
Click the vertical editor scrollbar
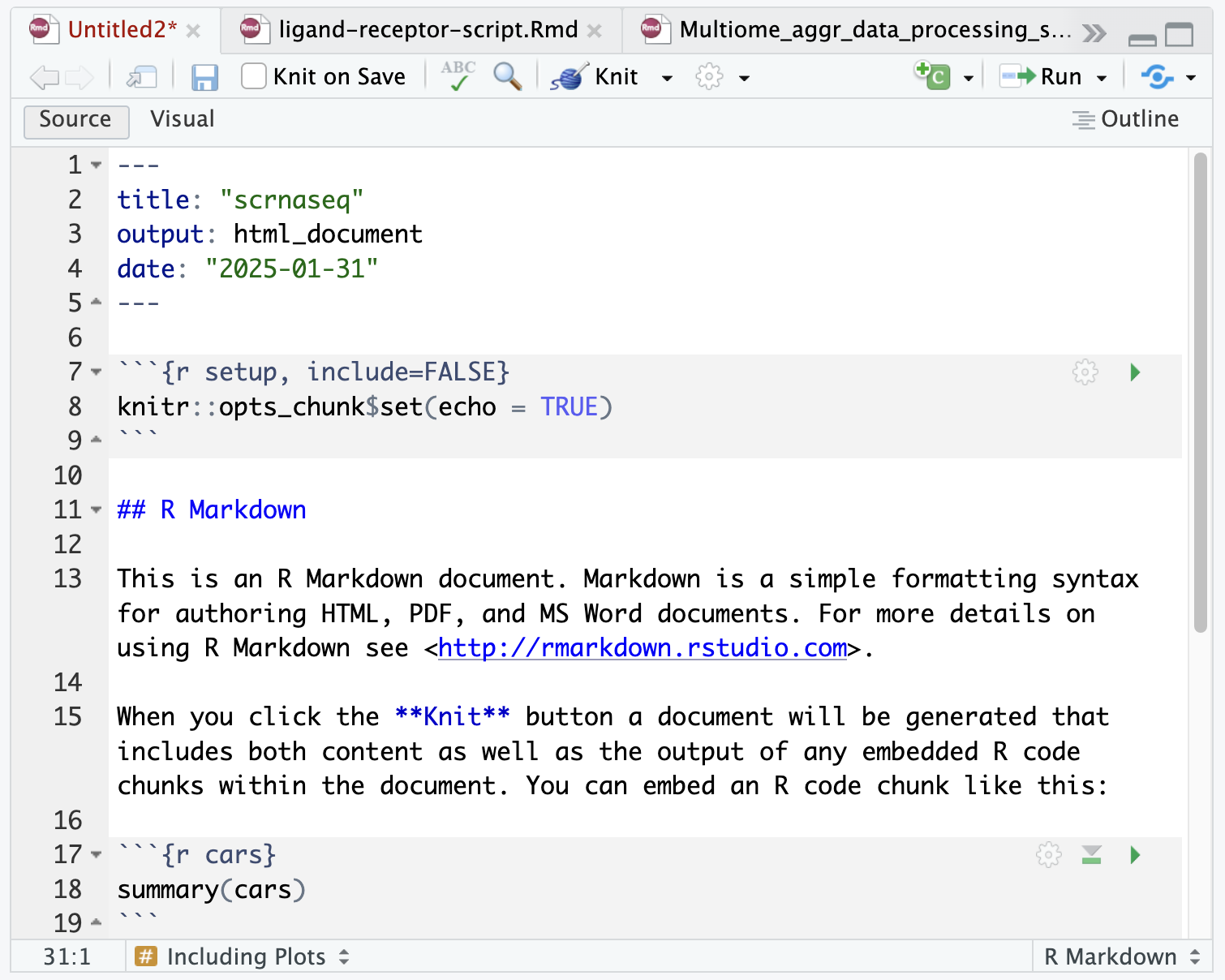click(1201, 393)
